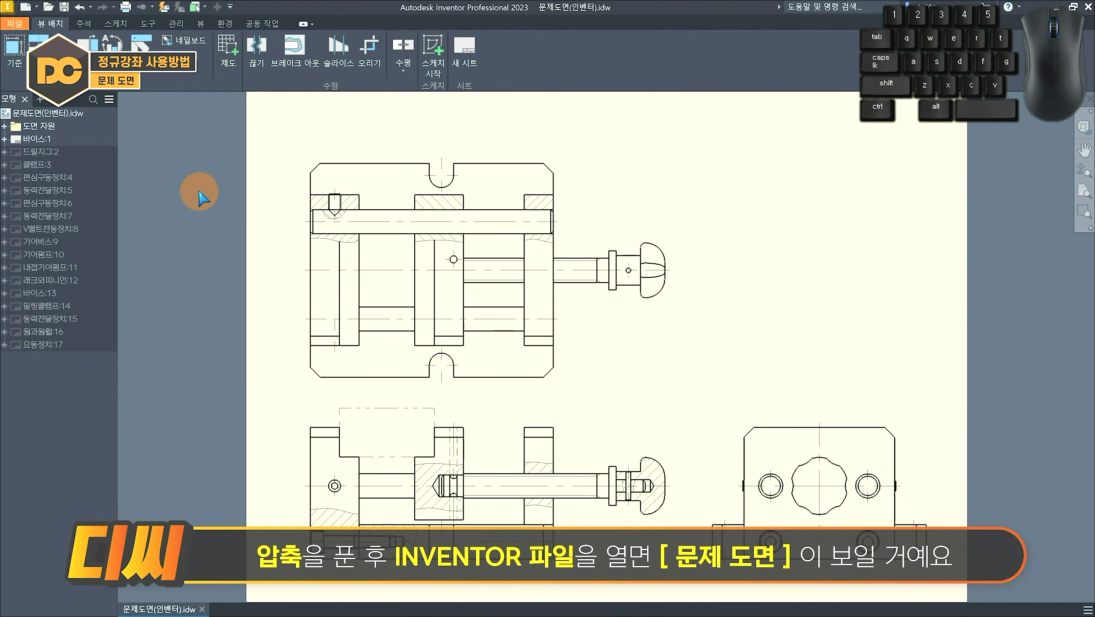
Task: Save the drawing with the floppy disk icon
Action: [64, 7]
